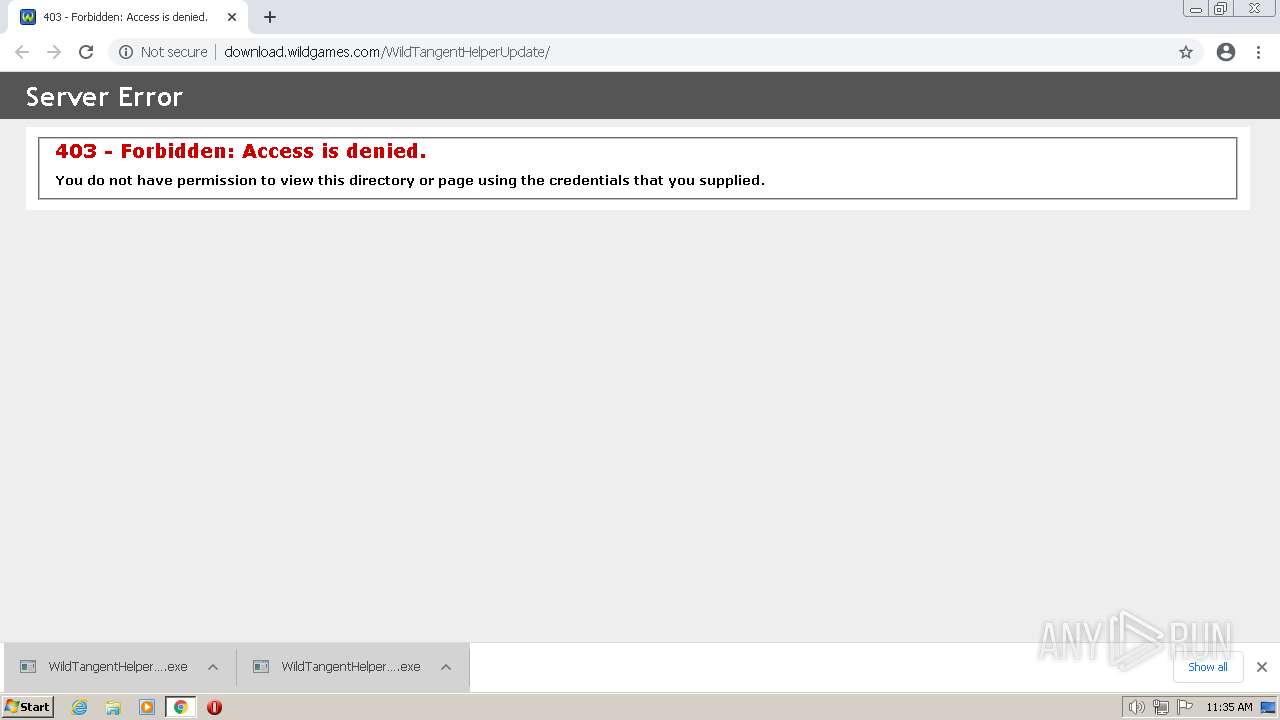The height and width of the screenshot is (720, 1280).
Task: Open the network status tray icon
Action: [1160, 707]
